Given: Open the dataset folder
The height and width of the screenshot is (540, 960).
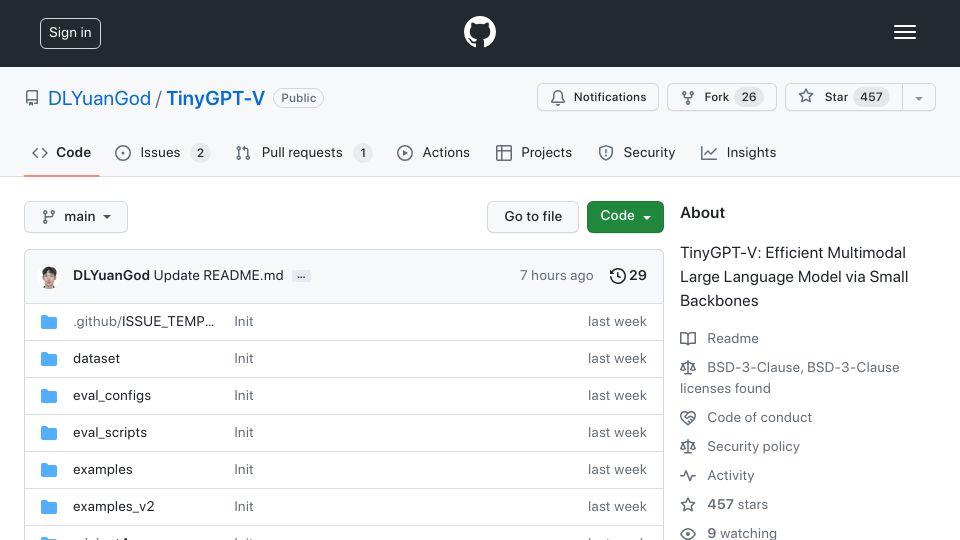Looking at the screenshot, I should click(96, 359).
